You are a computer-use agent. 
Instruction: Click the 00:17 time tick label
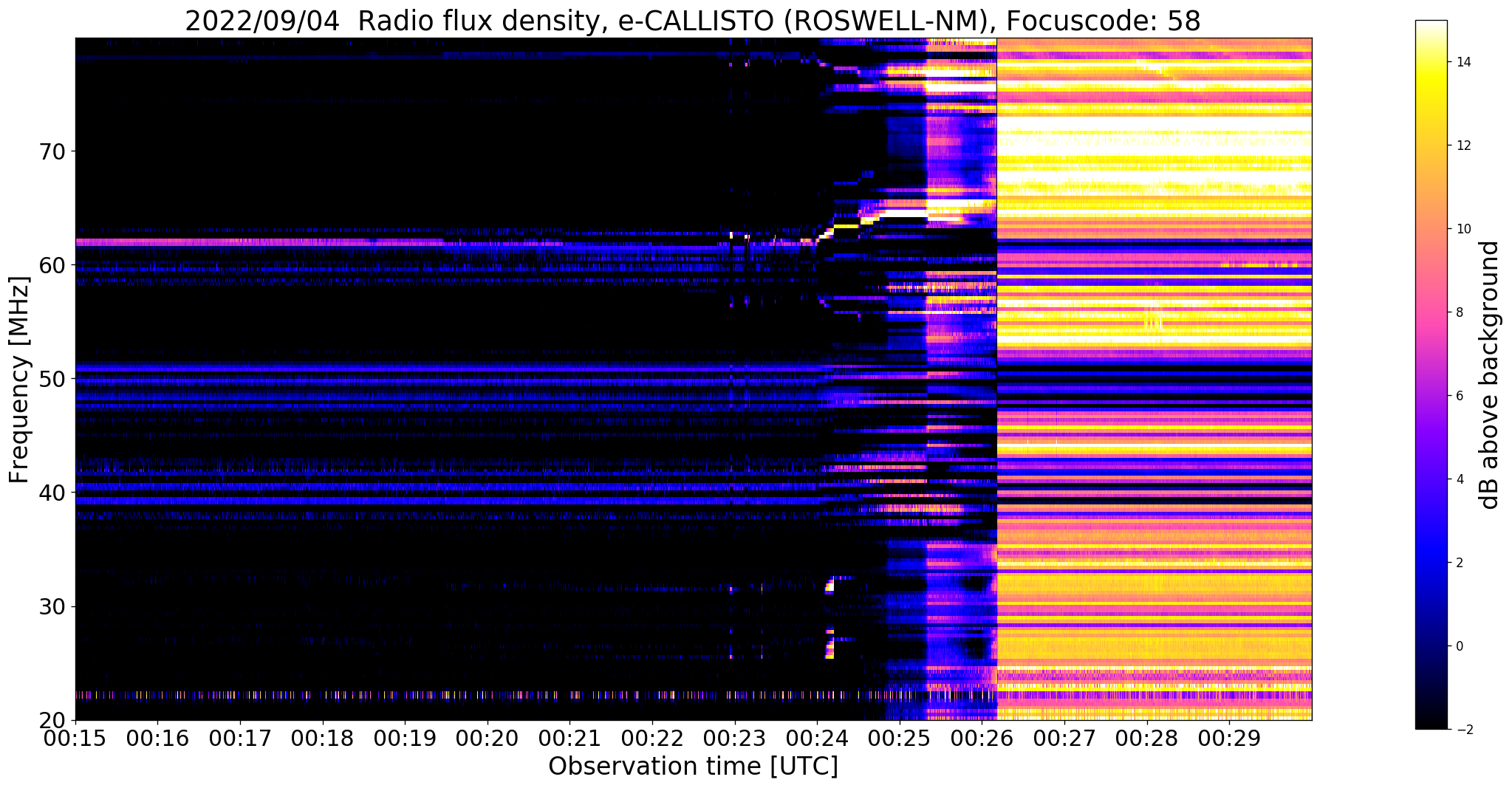tap(240, 739)
